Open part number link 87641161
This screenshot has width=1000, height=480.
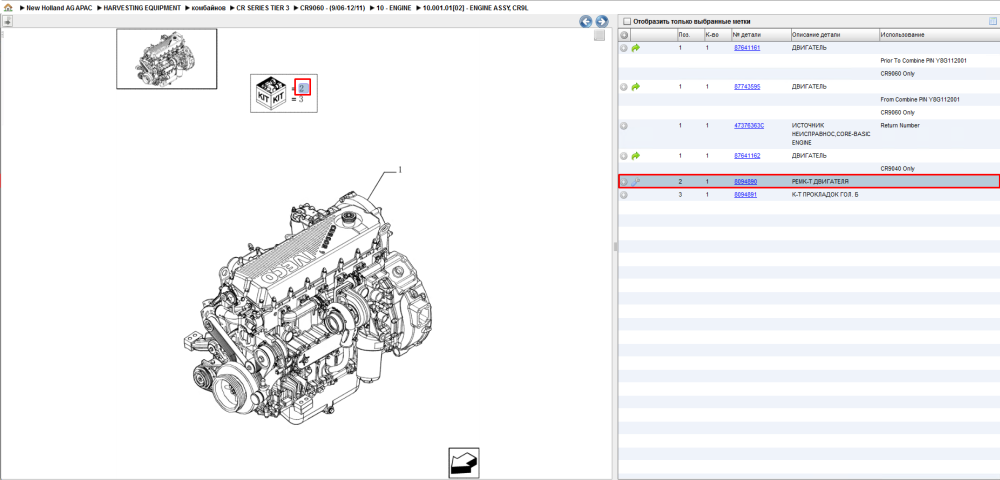tap(747, 48)
